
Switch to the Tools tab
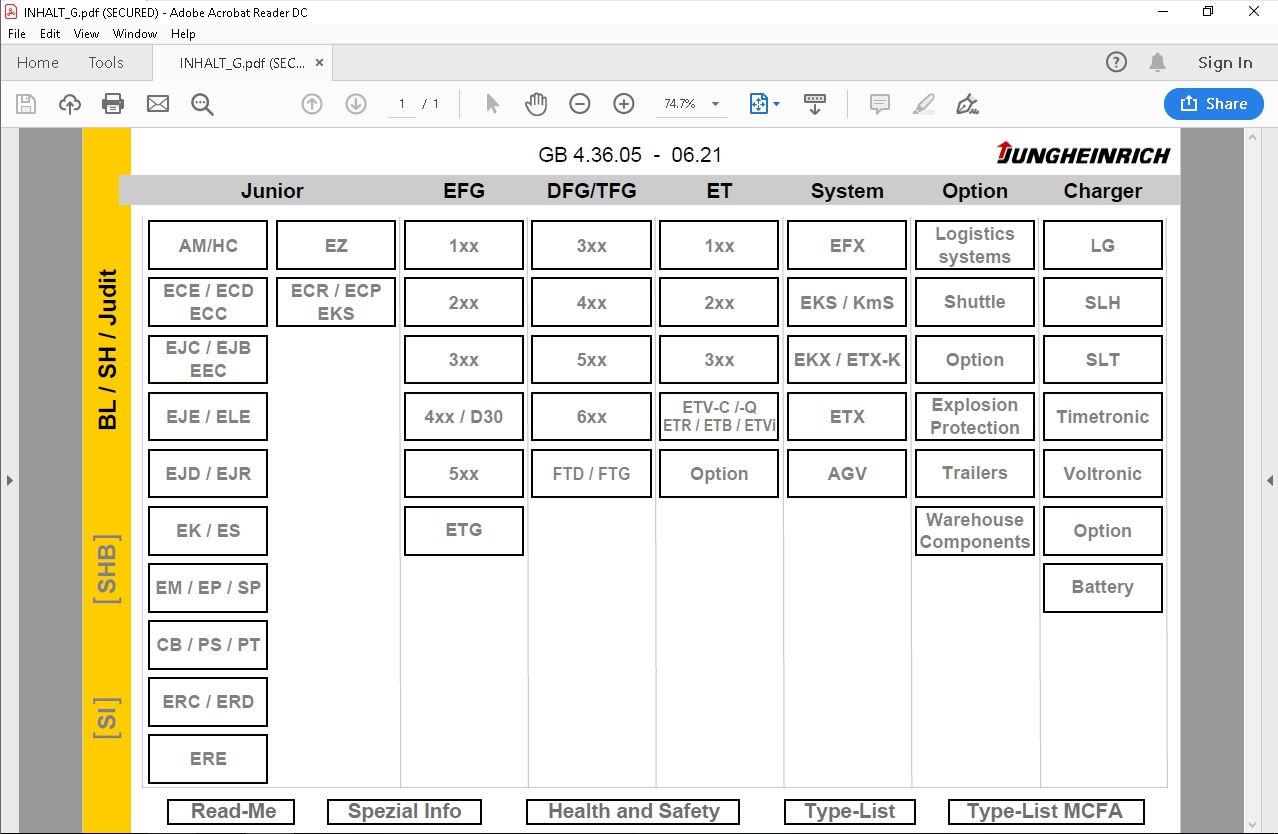point(106,62)
